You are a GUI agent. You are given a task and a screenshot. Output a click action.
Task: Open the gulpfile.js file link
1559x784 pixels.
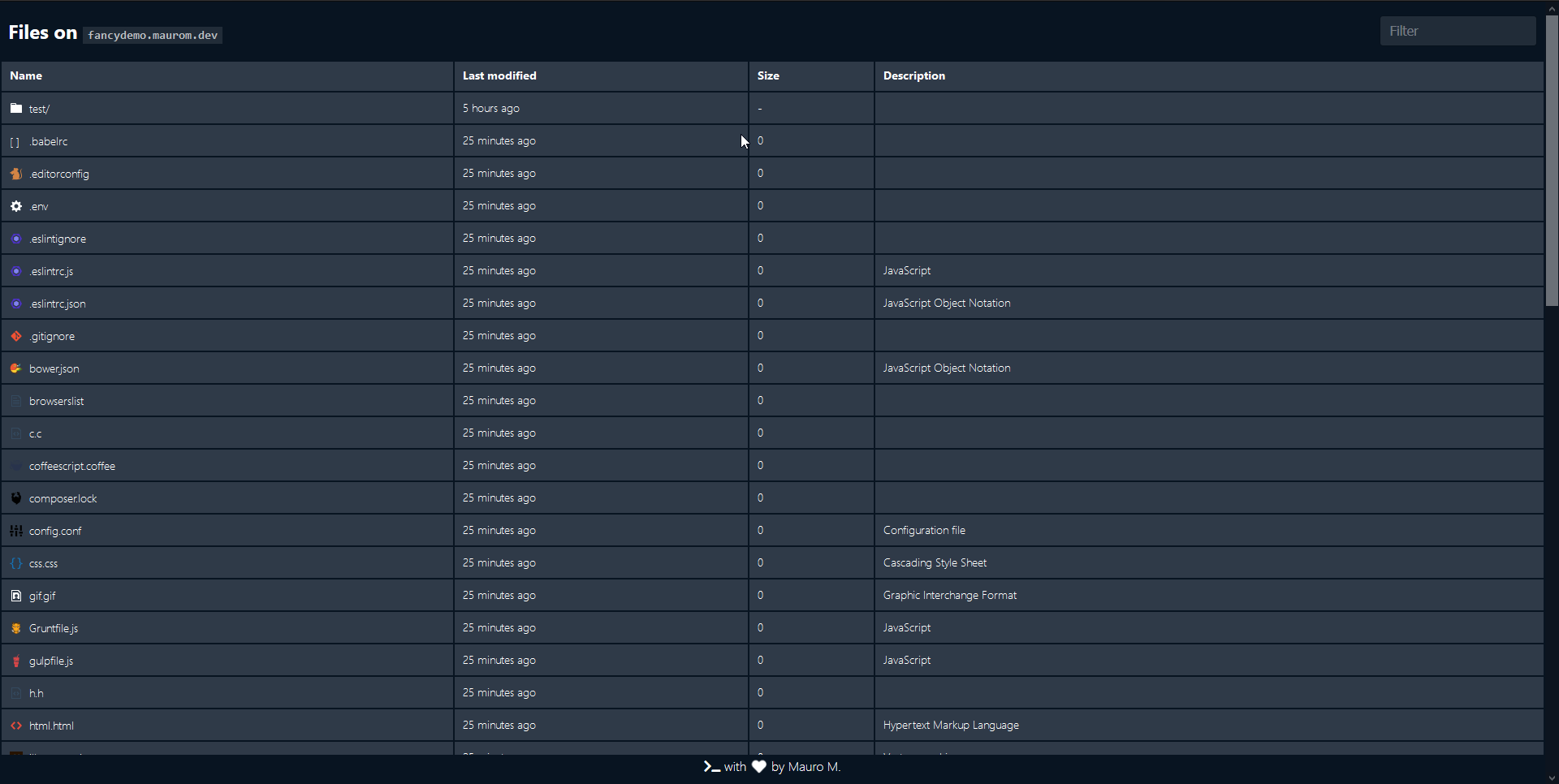click(51, 661)
